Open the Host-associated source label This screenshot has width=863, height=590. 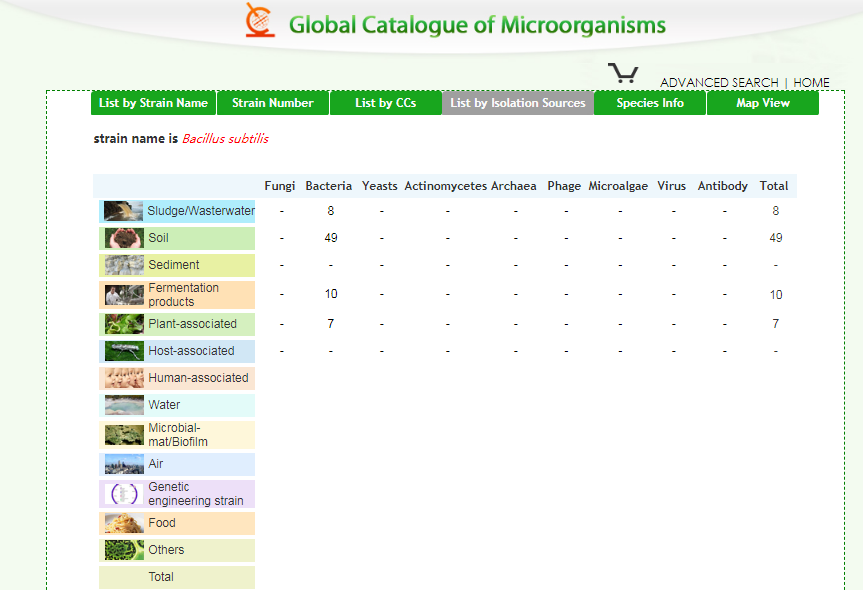[x=192, y=351]
